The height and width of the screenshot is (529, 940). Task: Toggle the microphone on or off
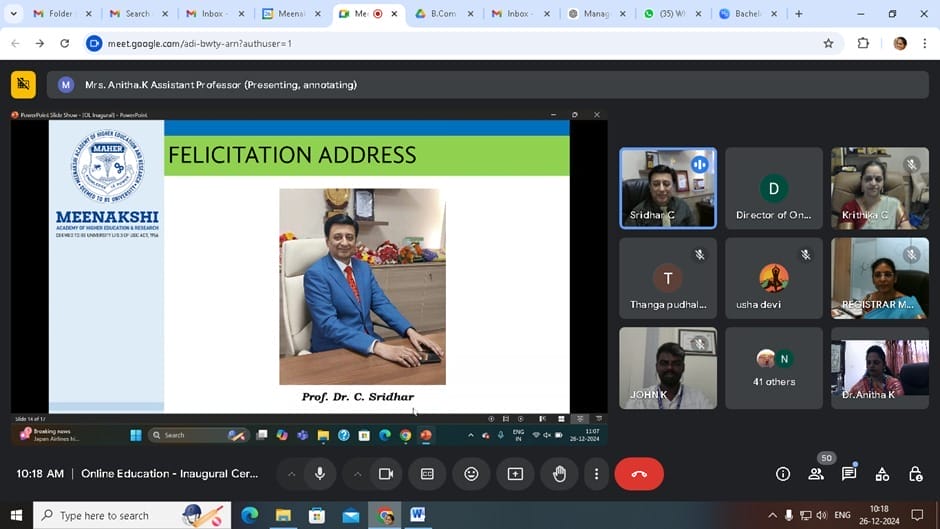320,474
